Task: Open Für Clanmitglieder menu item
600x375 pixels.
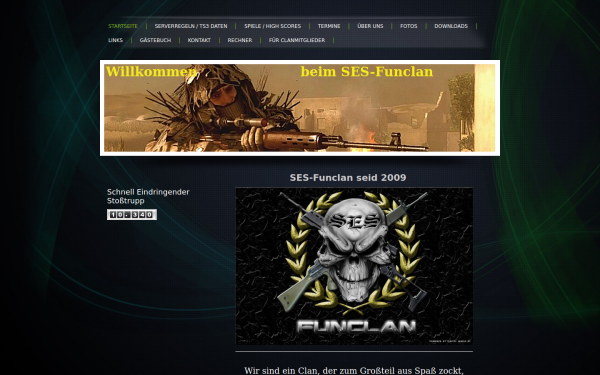Action: [x=297, y=40]
